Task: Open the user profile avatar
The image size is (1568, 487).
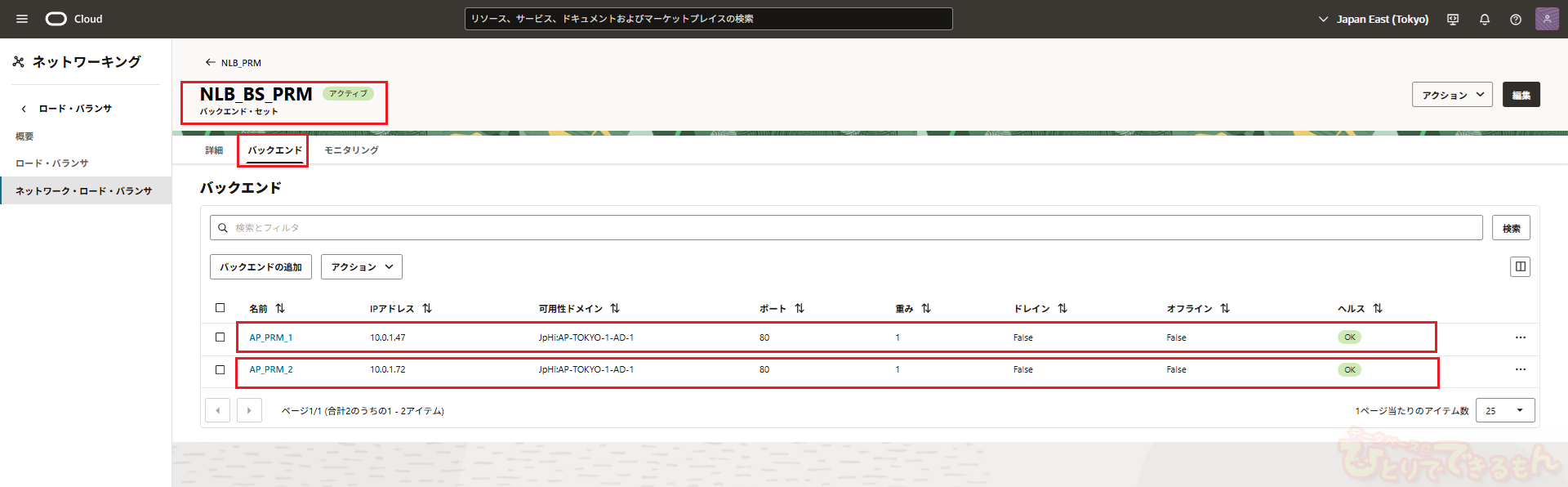Action: (x=1547, y=19)
